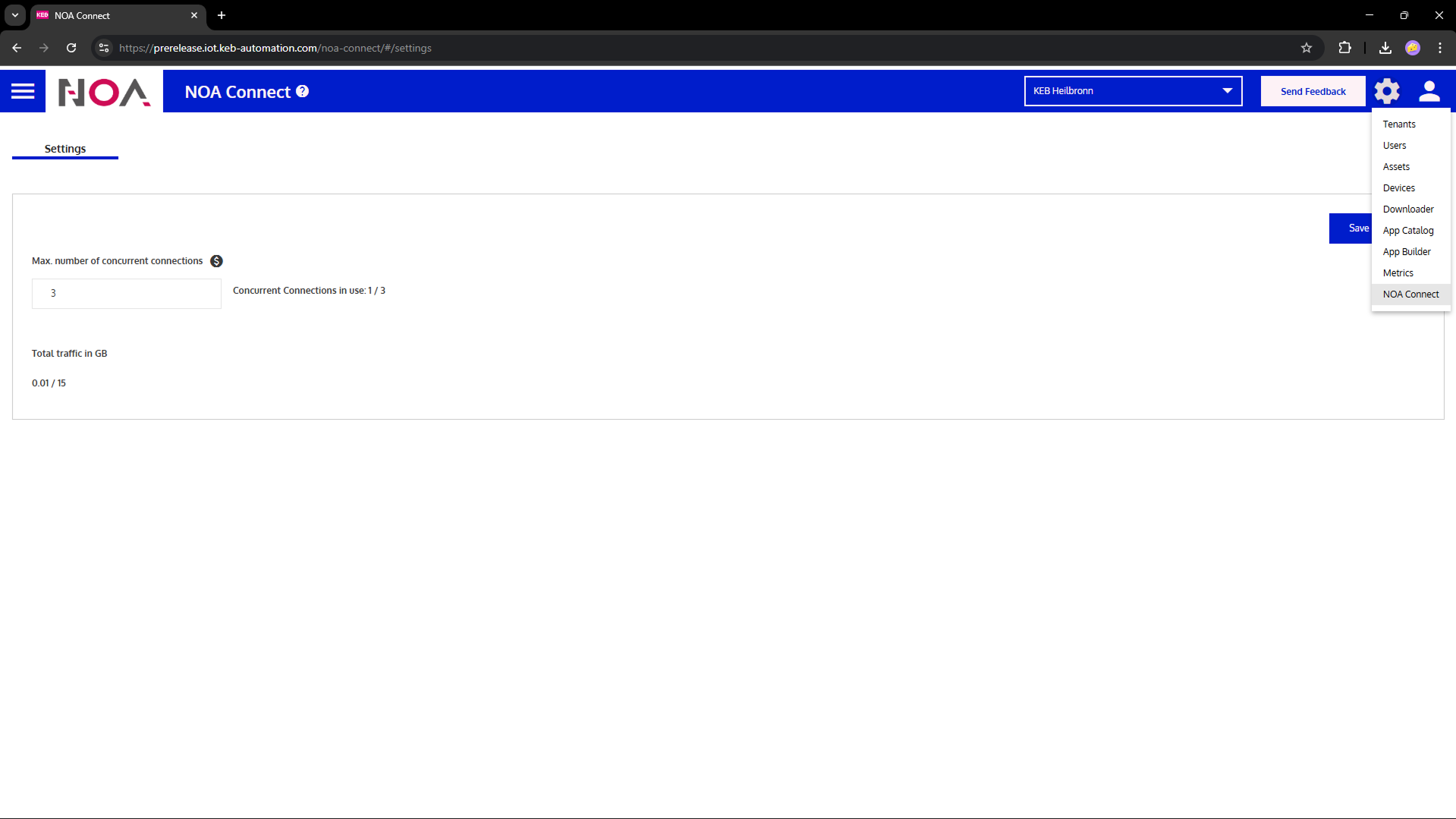Click the max concurrent connections field
This screenshot has width=1456, height=819.
click(127, 294)
